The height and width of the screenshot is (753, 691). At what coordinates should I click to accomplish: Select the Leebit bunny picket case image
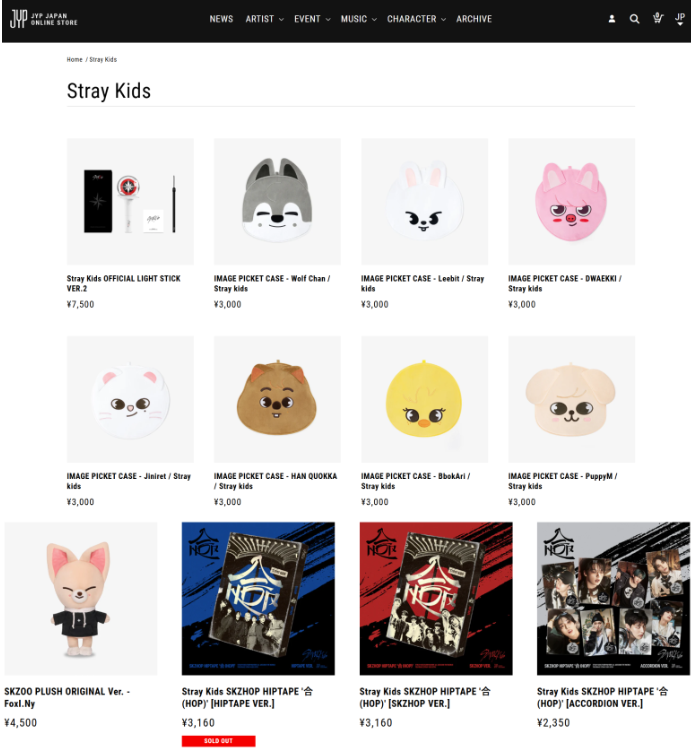click(424, 201)
